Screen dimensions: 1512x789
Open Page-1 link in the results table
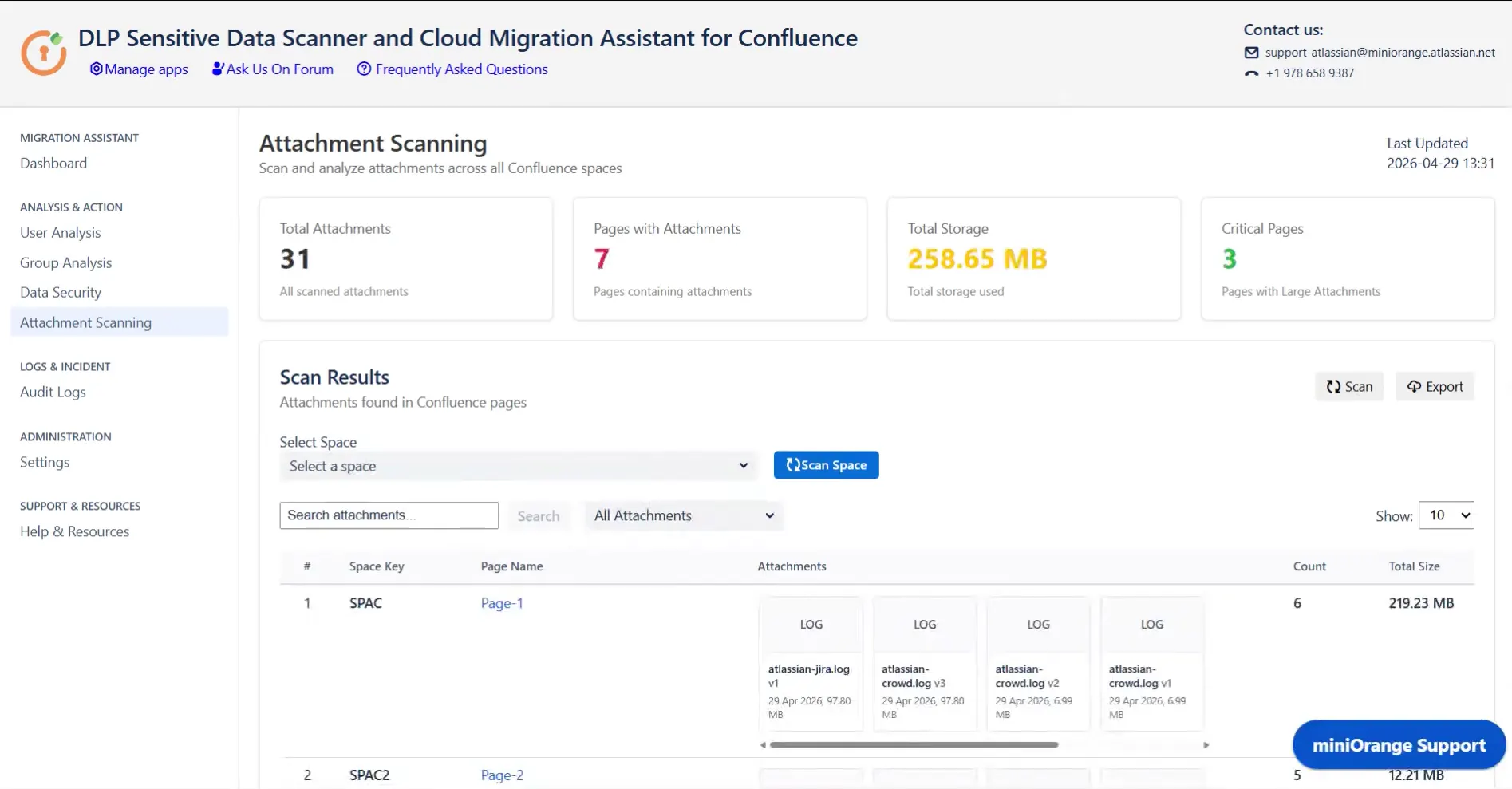click(x=502, y=603)
